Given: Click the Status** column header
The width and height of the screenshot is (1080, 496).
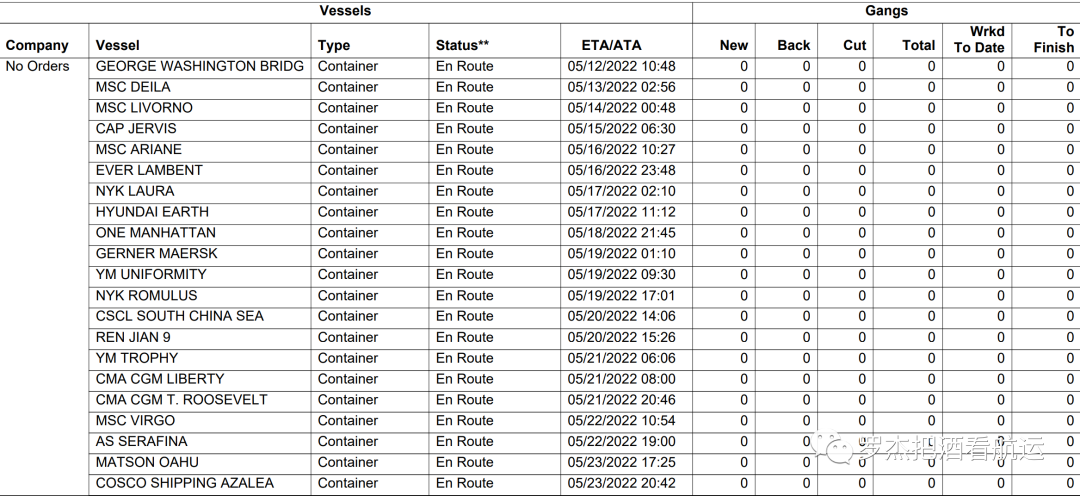Looking at the screenshot, I should pyautogui.click(x=462, y=45).
